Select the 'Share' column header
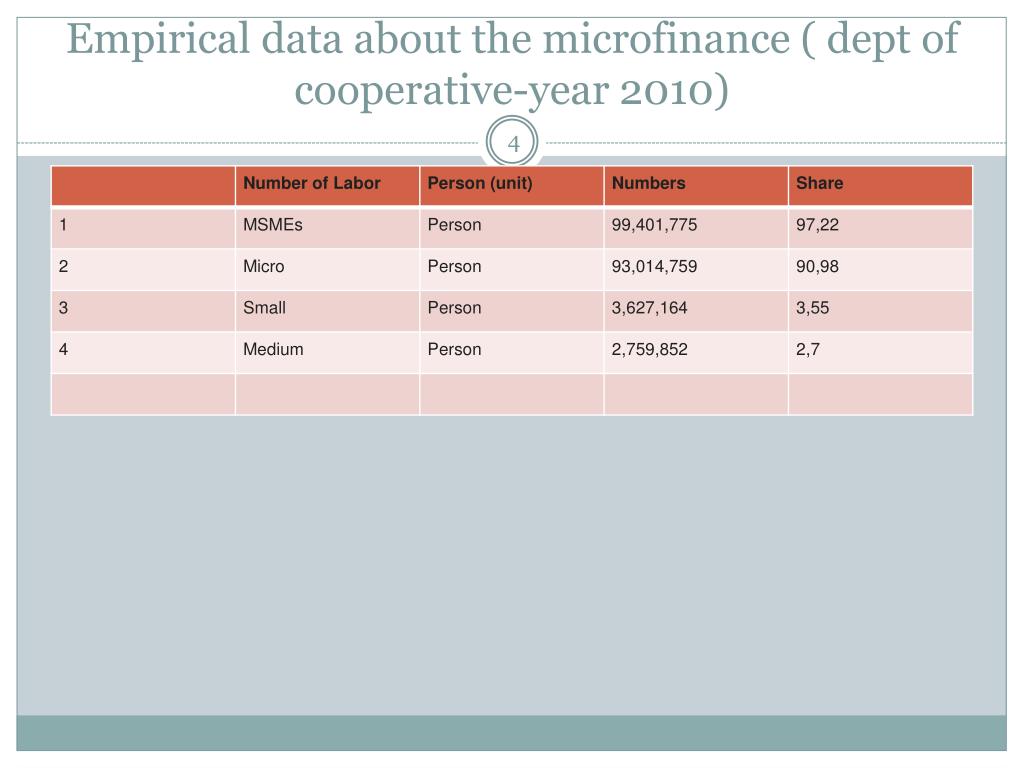The height and width of the screenshot is (768, 1024). click(880, 186)
